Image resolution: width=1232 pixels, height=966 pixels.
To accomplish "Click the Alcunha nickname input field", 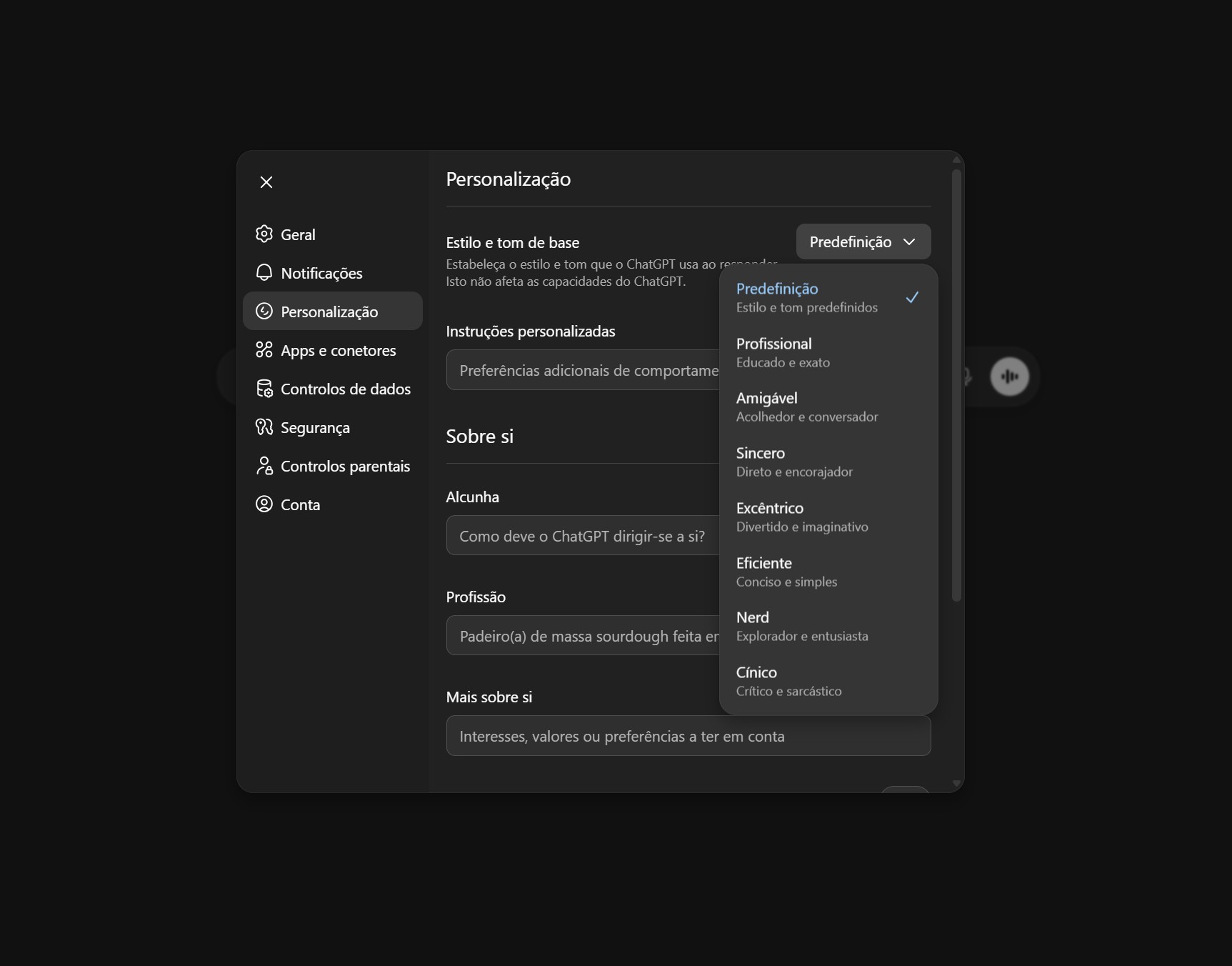I will point(582,536).
